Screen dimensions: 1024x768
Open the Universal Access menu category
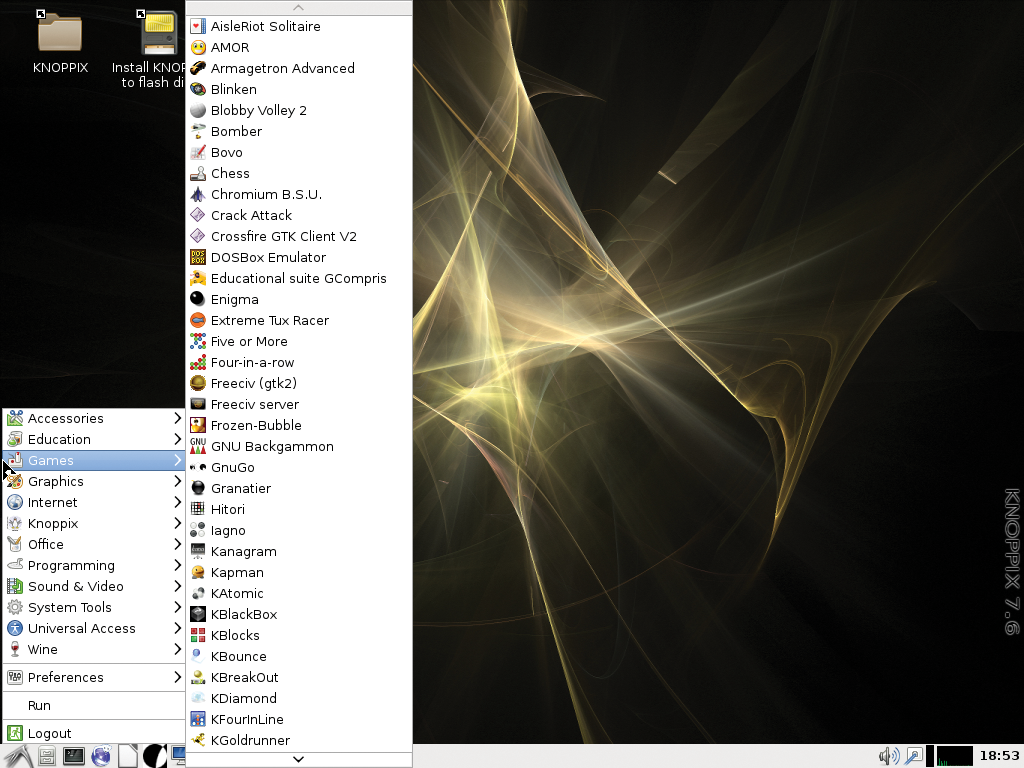click(x=94, y=628)
